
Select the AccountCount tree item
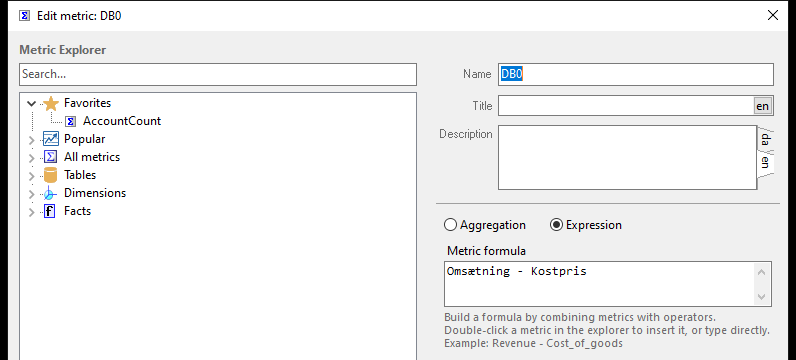pyautogui.click(x=122, y=121)
